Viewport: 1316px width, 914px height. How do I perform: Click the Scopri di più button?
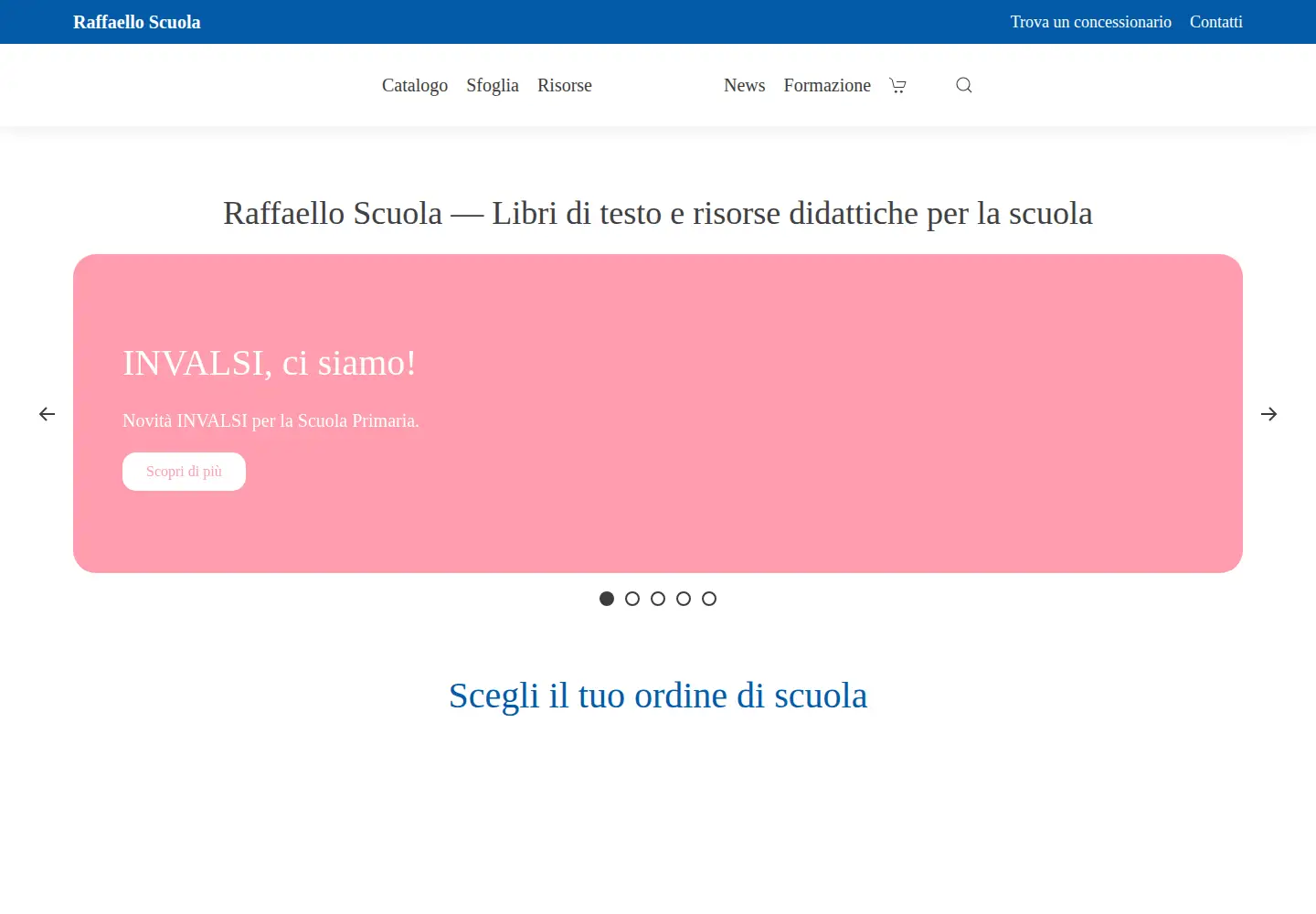[184, 472]
